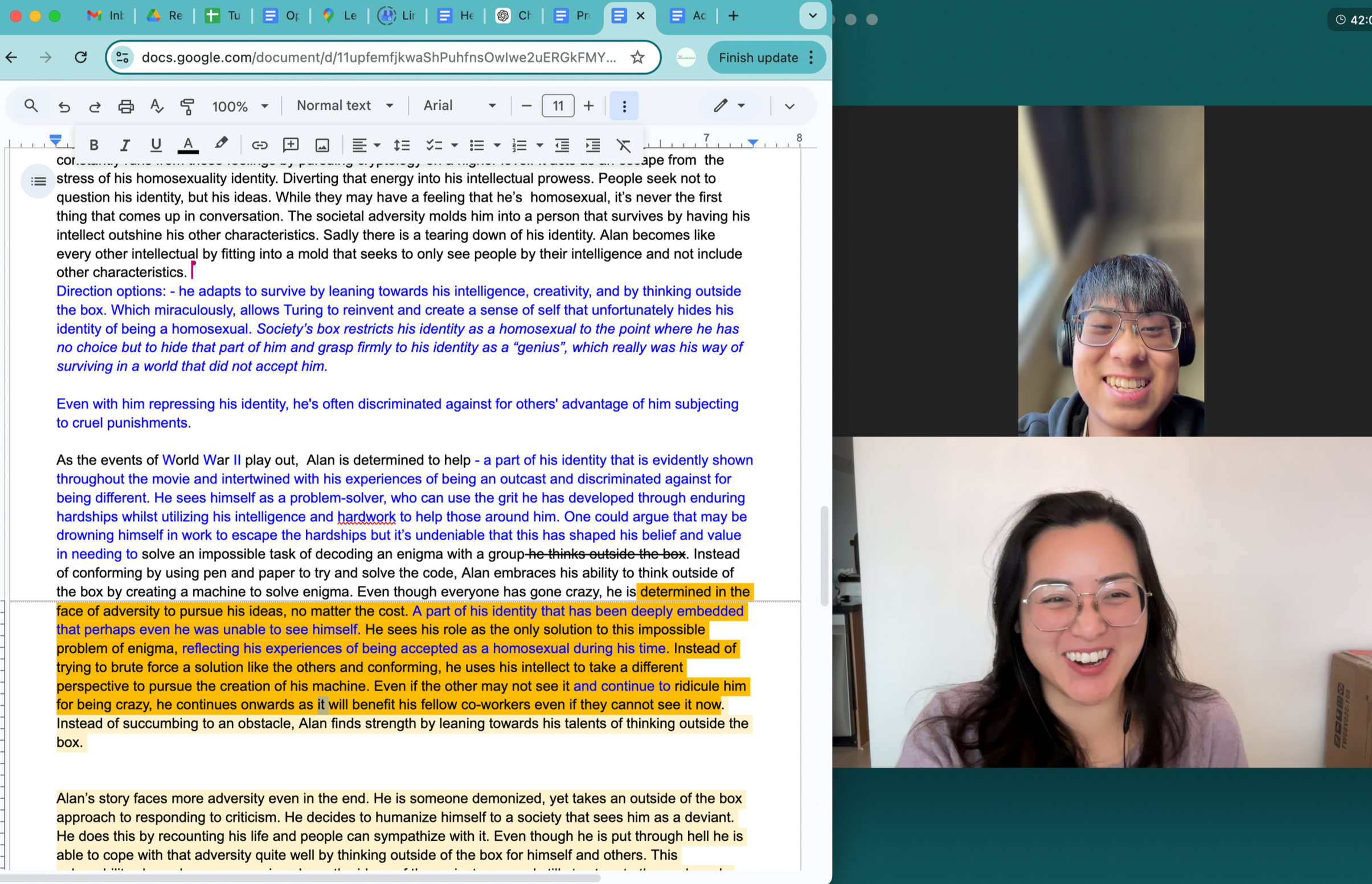Collapse the menus with the chevron

(x=790, y=106)
